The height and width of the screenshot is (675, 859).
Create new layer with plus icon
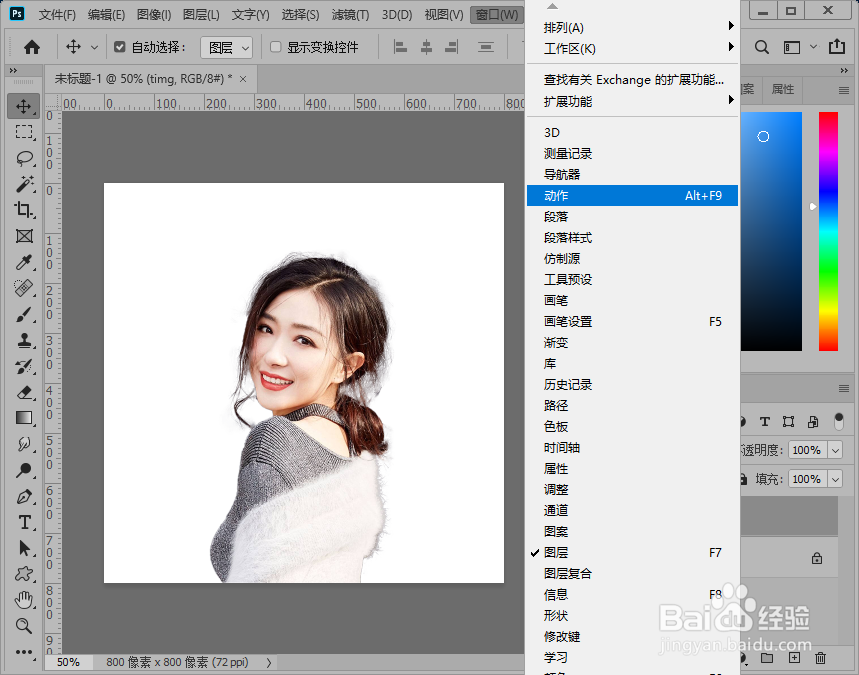click(x=794, y=657)
